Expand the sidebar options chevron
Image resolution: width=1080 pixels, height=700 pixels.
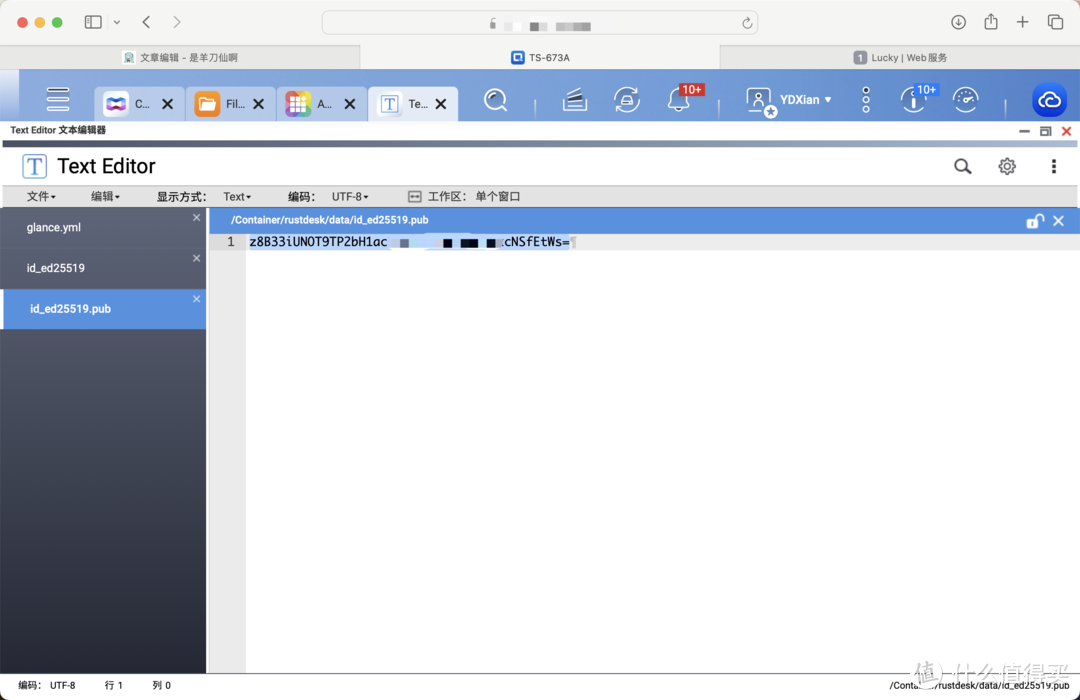point(117,22)
